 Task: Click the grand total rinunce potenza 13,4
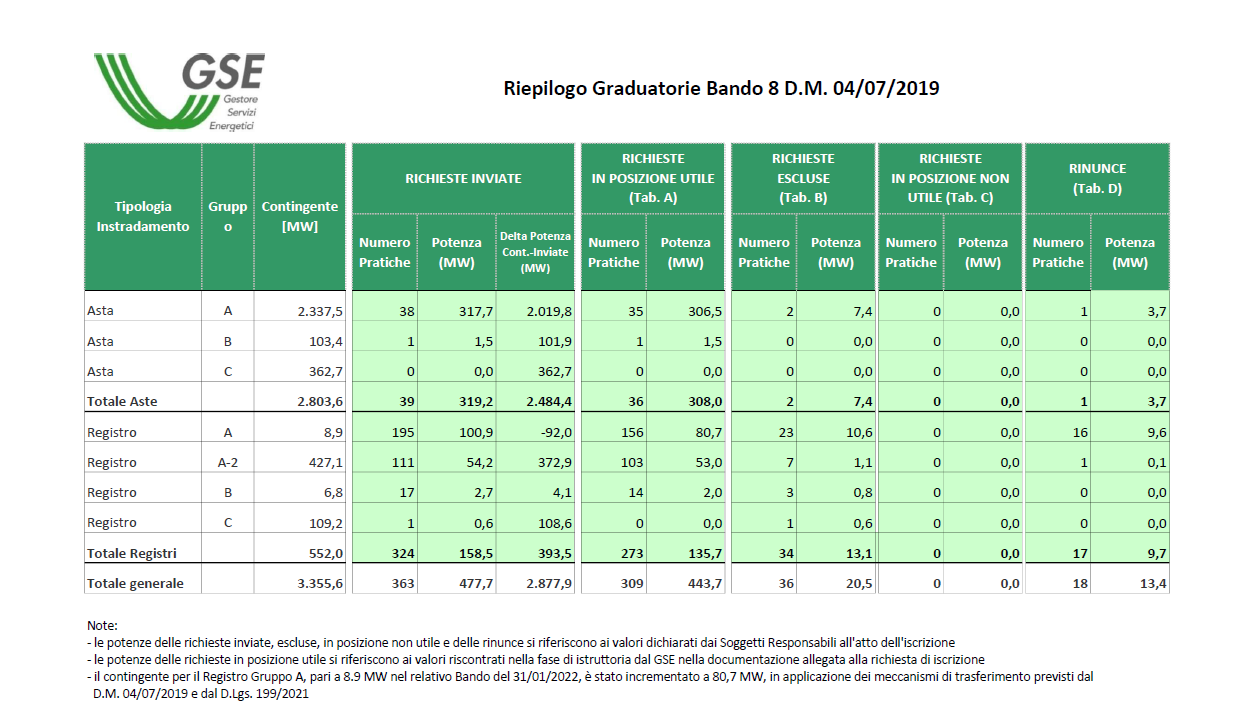1153,583
